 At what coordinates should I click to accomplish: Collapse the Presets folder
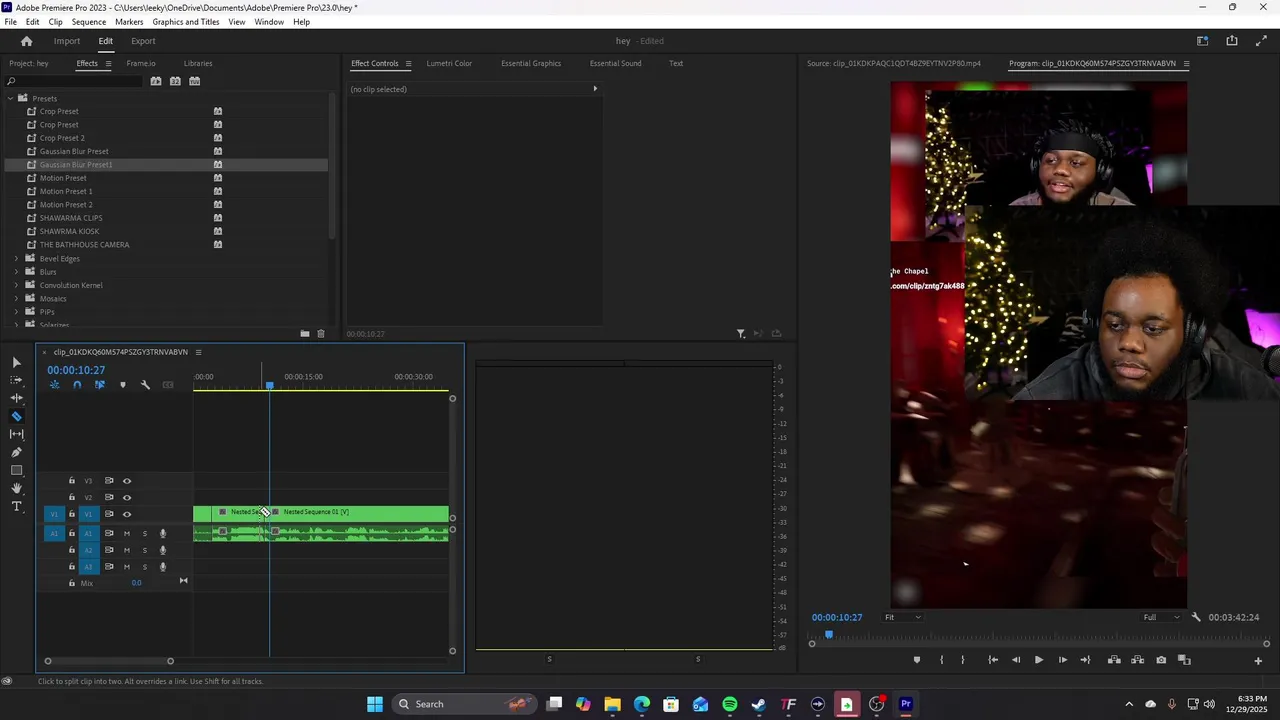pyautogui.click(x=10, y=98)
